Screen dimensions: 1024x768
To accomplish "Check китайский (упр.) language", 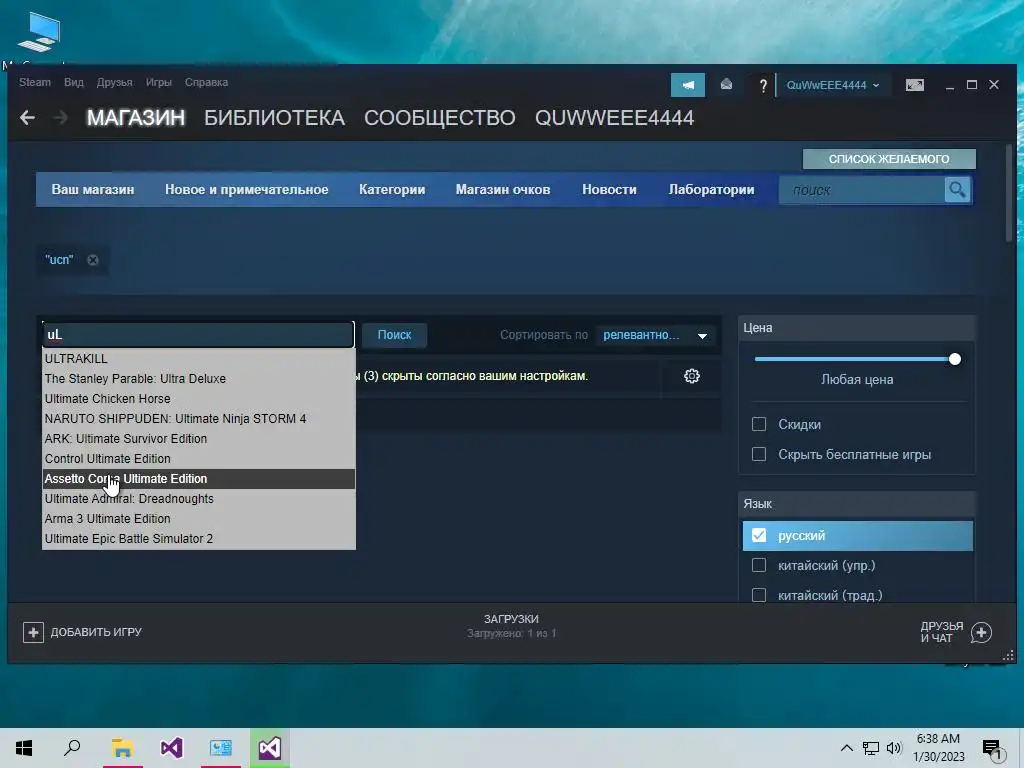I will click(759, 566).
